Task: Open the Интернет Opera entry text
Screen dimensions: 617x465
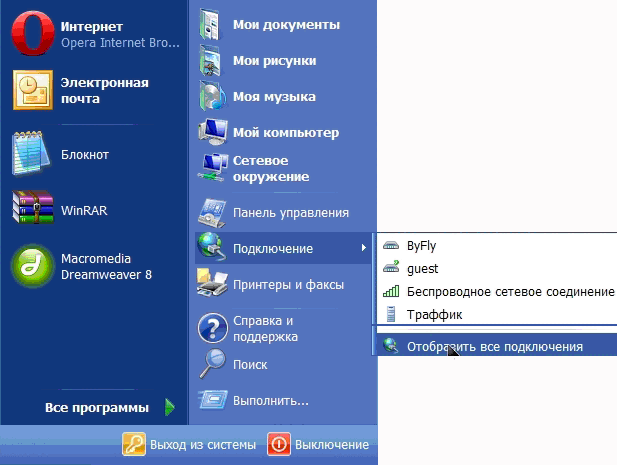Action: click(x=120, y=35)
